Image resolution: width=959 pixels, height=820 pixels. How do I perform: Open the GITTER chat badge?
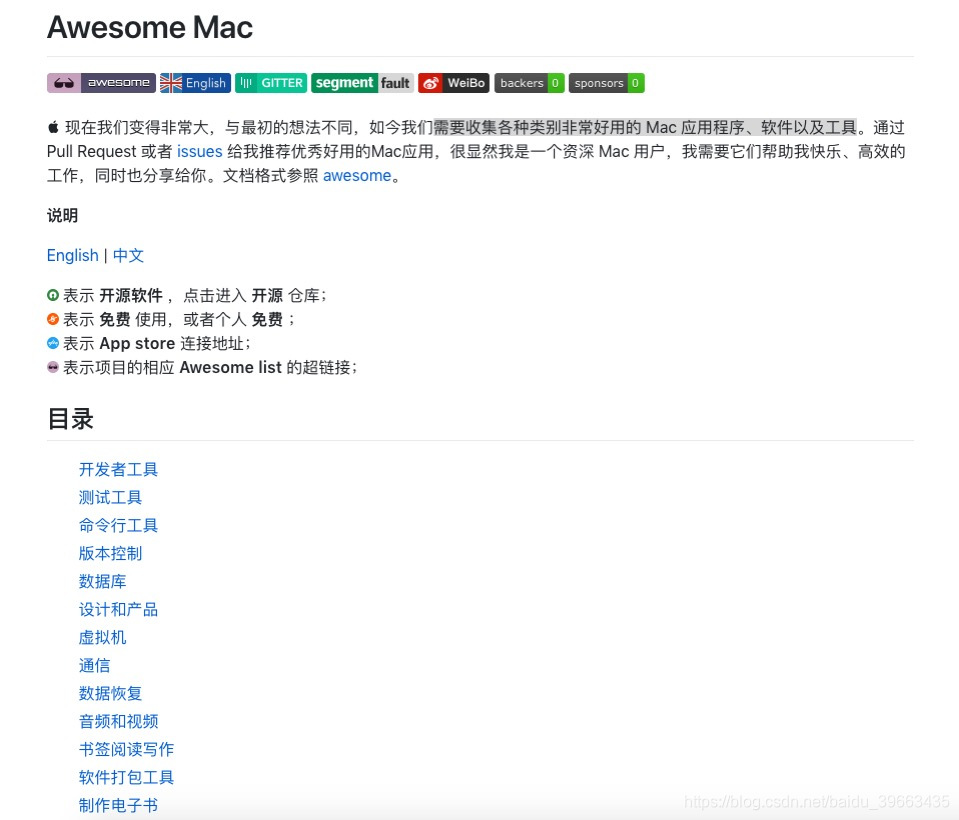(x=270, y=83)
